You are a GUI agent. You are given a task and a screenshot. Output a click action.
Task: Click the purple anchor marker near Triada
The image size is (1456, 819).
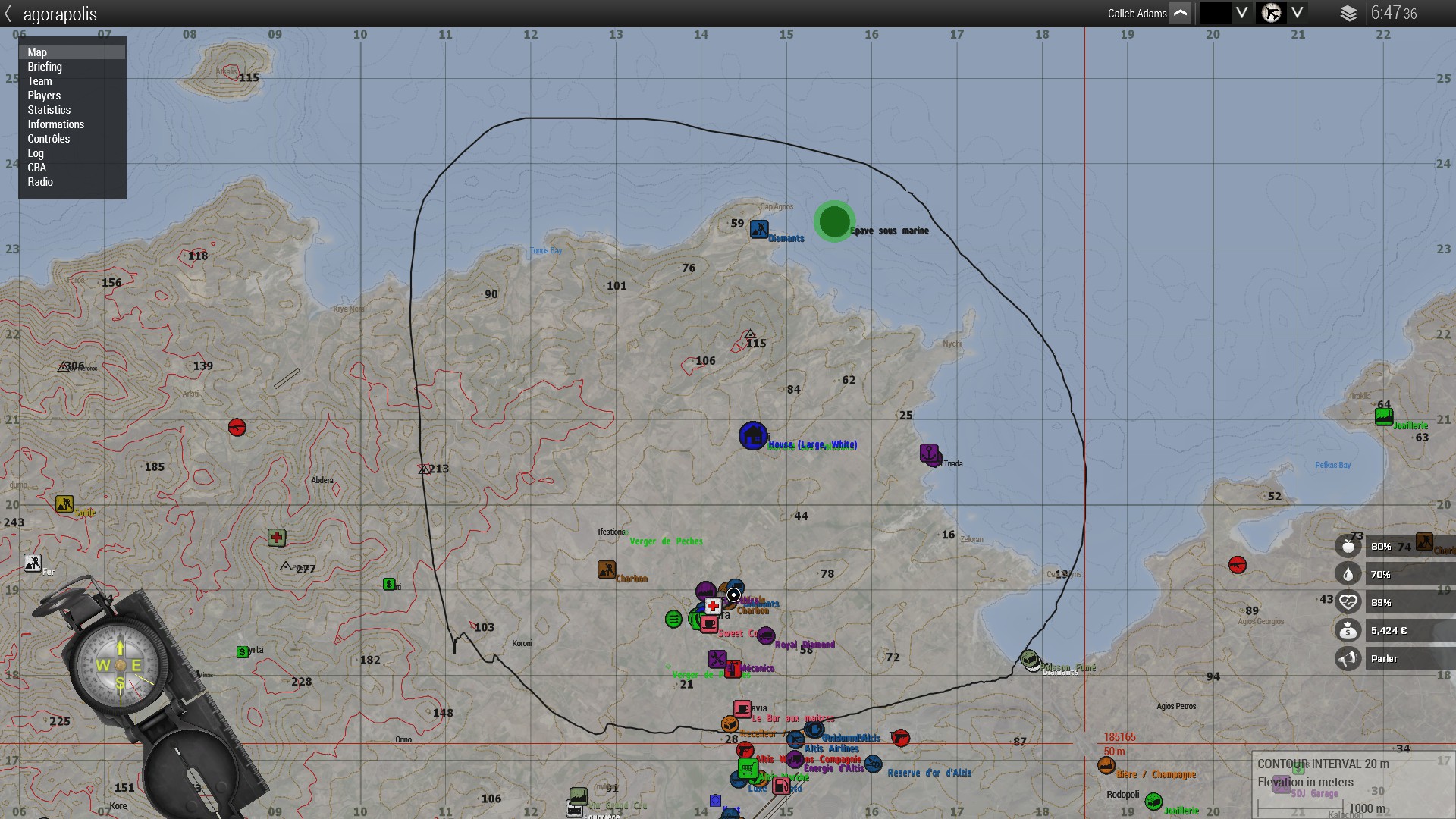pos(929,453)
